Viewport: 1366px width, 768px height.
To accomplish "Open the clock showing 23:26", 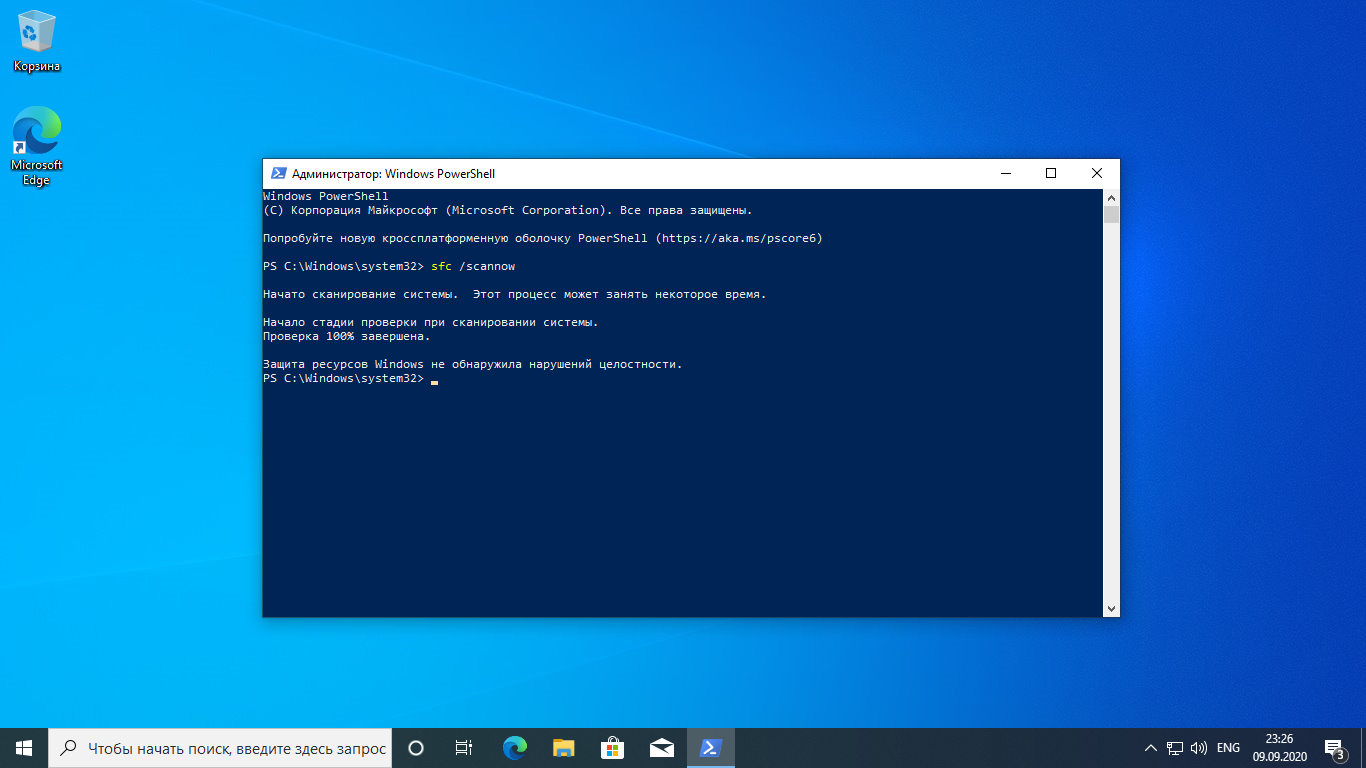I will [x=1280, y=748].
